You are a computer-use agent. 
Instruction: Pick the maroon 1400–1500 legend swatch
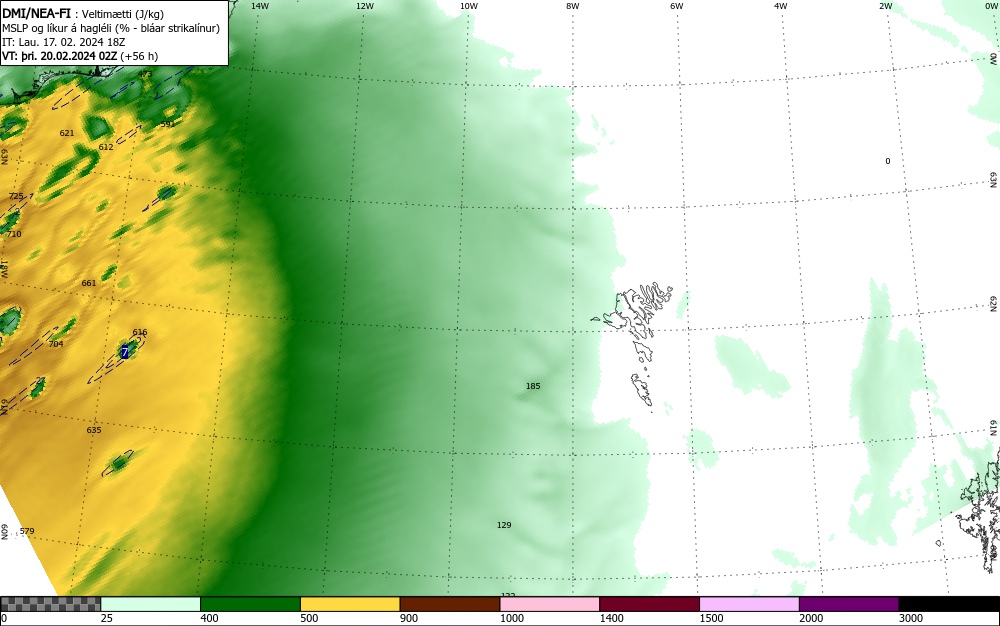[649, 604]
